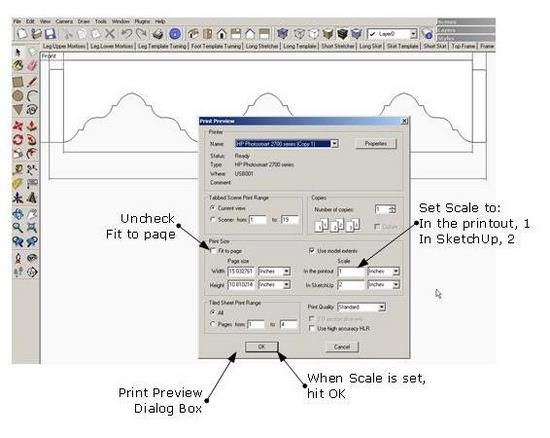Switch to the Long Stretcher scene tab
Image resolution: width=550 pixels, height=438 pixels.
262,46
